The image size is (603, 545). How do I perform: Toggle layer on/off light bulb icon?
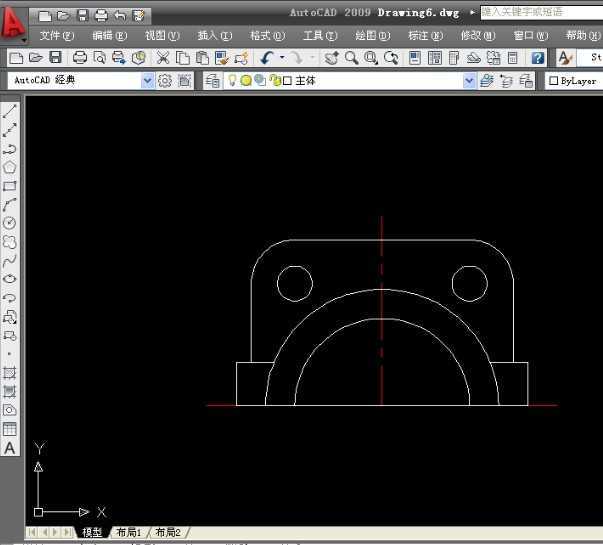(232, 80)
